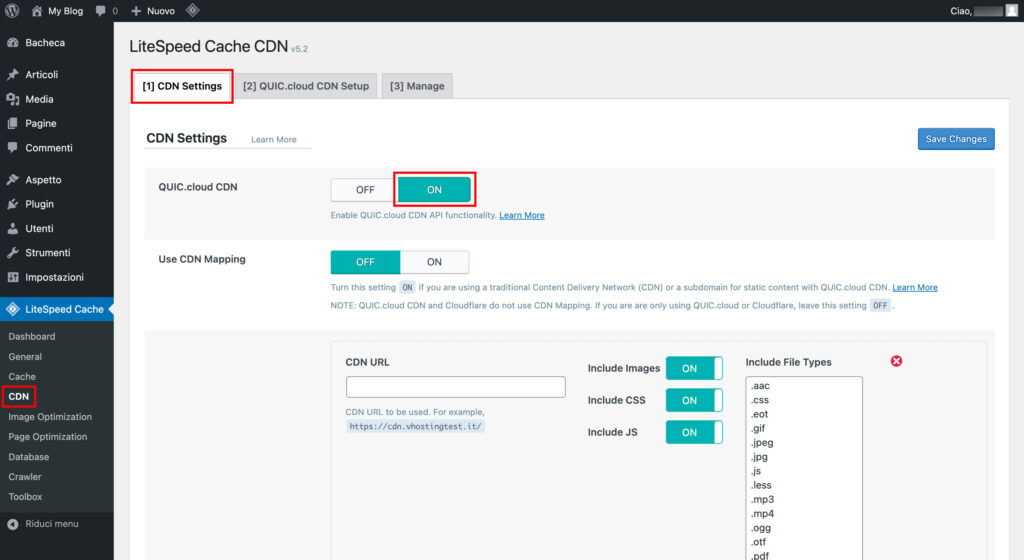Click the Nuovo label in admin bar
The height and width of the screenshot is (560, 1024).
point(161,11)
